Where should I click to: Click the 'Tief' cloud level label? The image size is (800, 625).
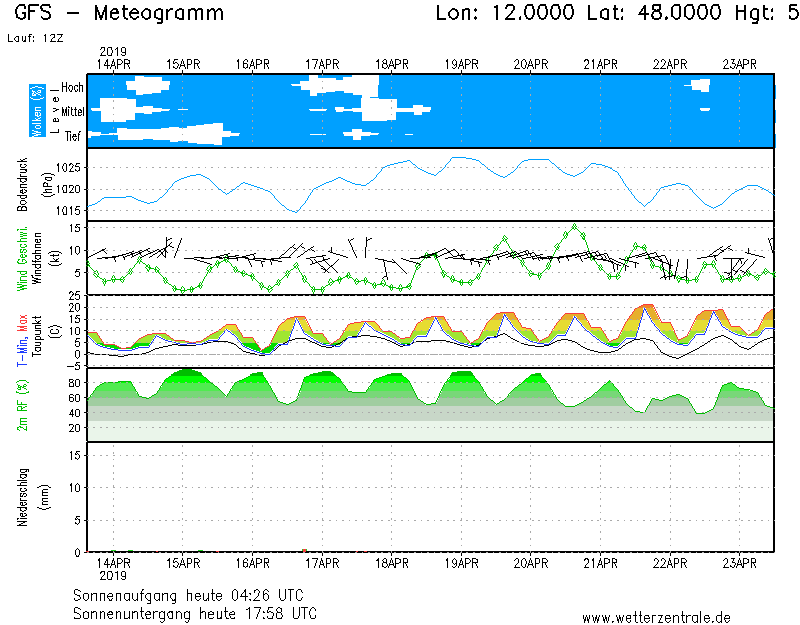tap(73, 136)
